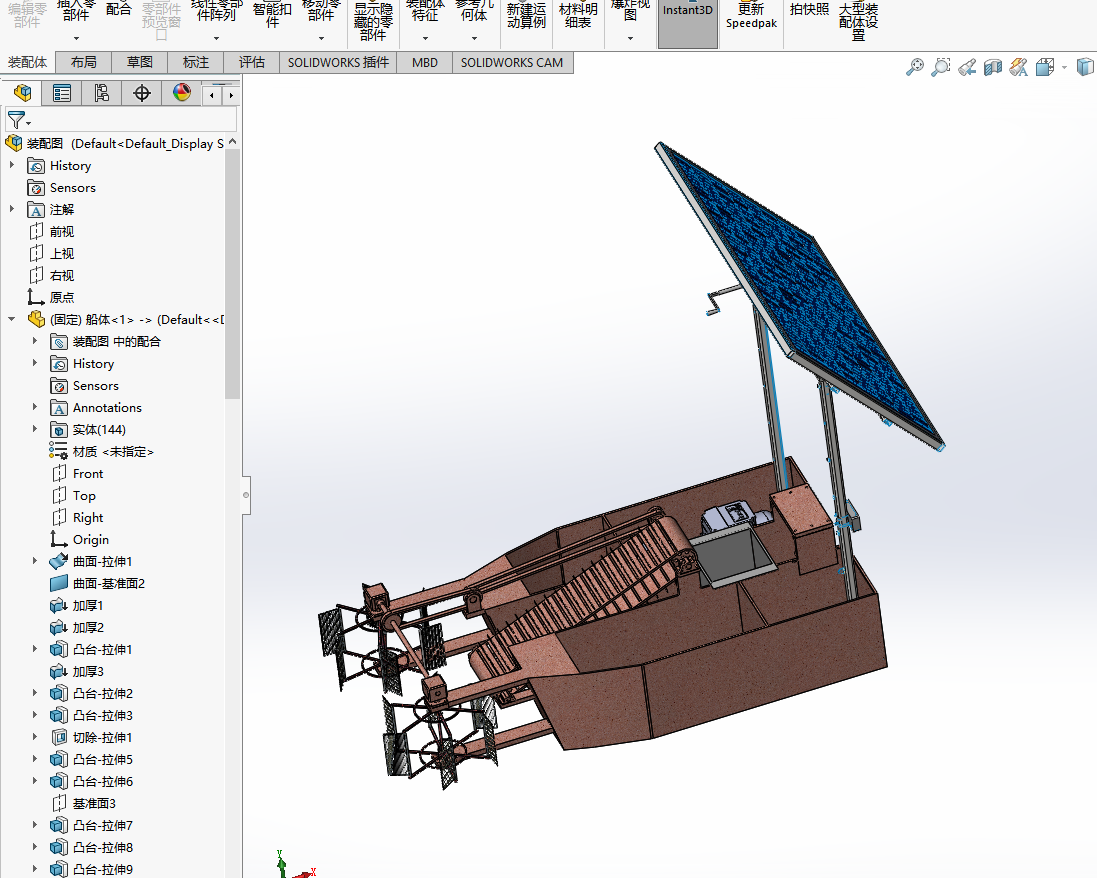The width and height of the screenshot is (1097, 878).
Task: Open the ConfigurationManager panel
Action: pyautogui.click(x=102, y=92)
